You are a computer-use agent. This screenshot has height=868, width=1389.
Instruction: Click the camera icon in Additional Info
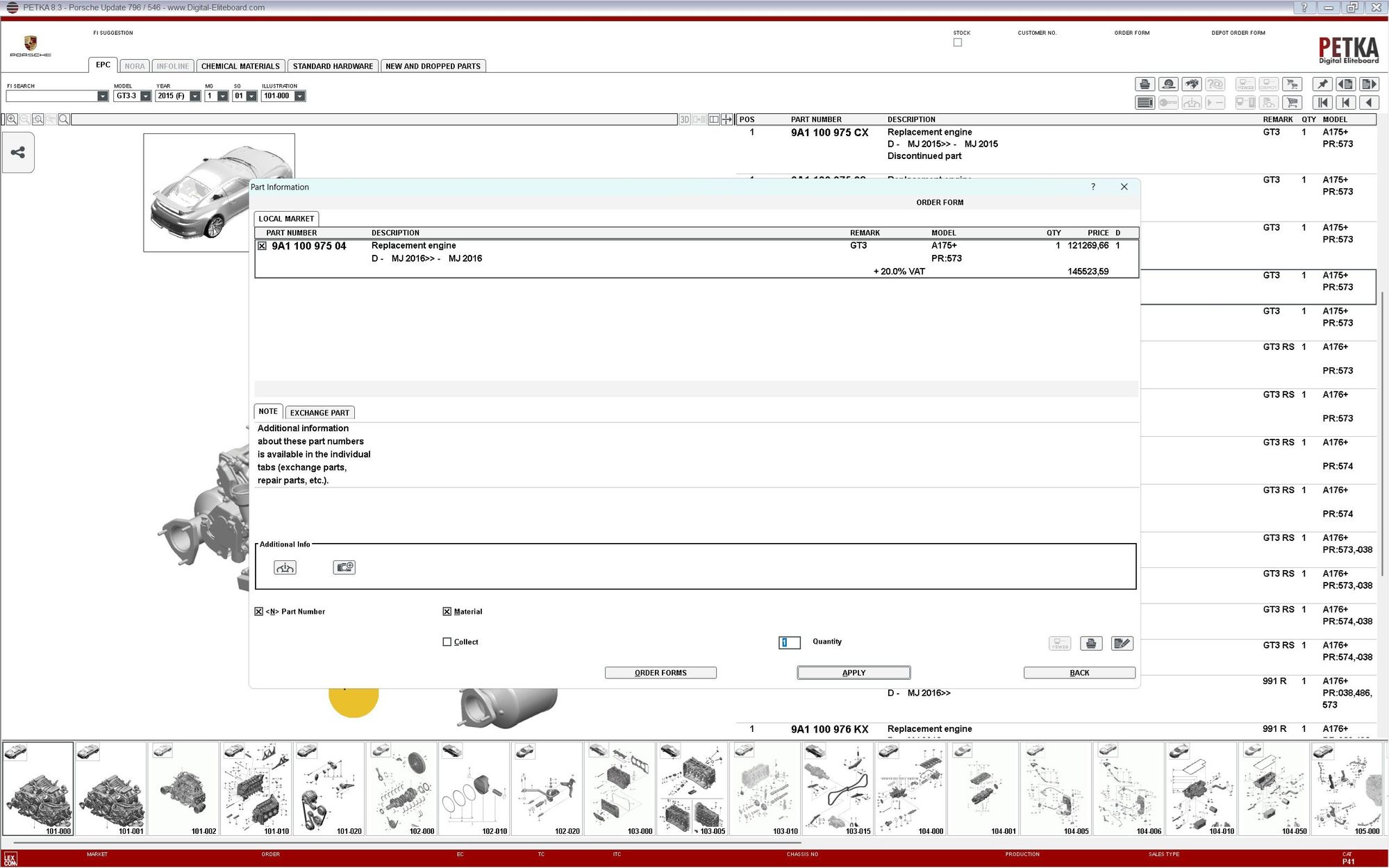point(344,567)
